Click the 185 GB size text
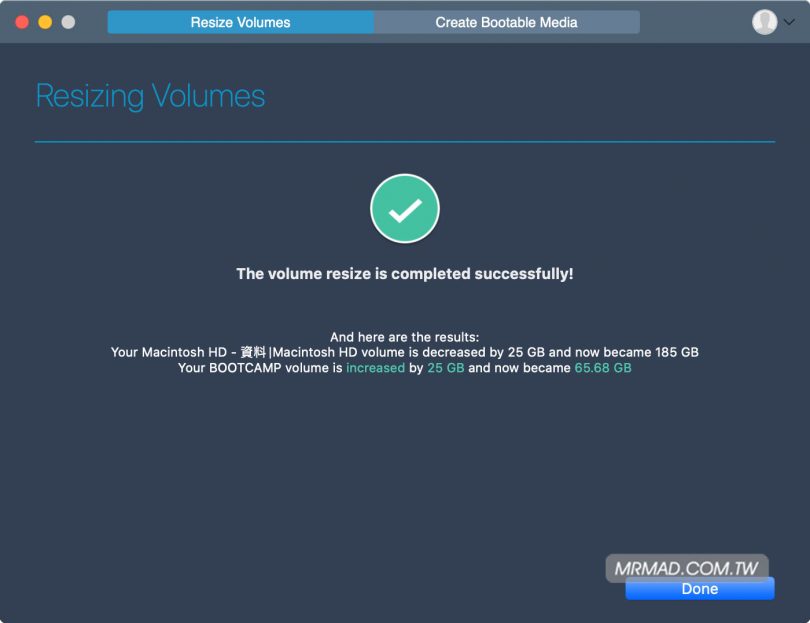The width and height of the screenshot is (810, 623). [x=675, y=352]
